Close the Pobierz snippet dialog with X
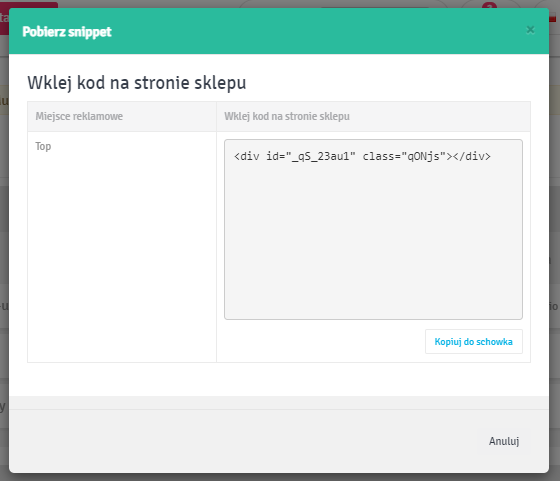Viewport: 560px width, 481px height. [530, 30]
